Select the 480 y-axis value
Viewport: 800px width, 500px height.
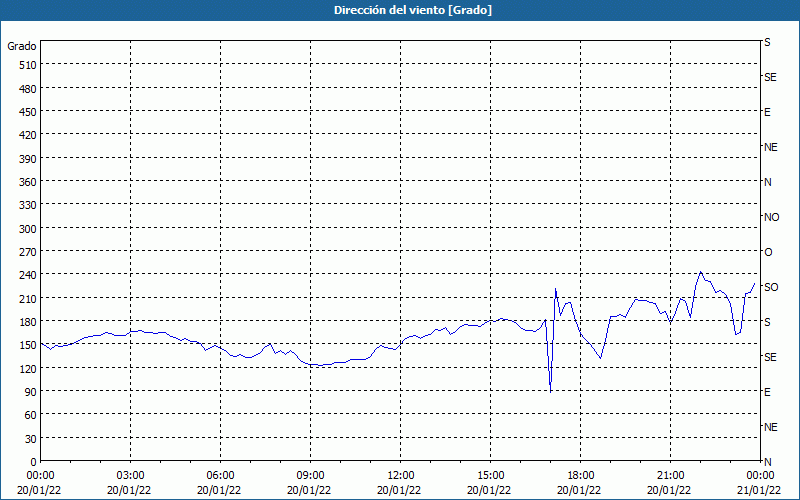pyautogui.click(x=29, y=89)
